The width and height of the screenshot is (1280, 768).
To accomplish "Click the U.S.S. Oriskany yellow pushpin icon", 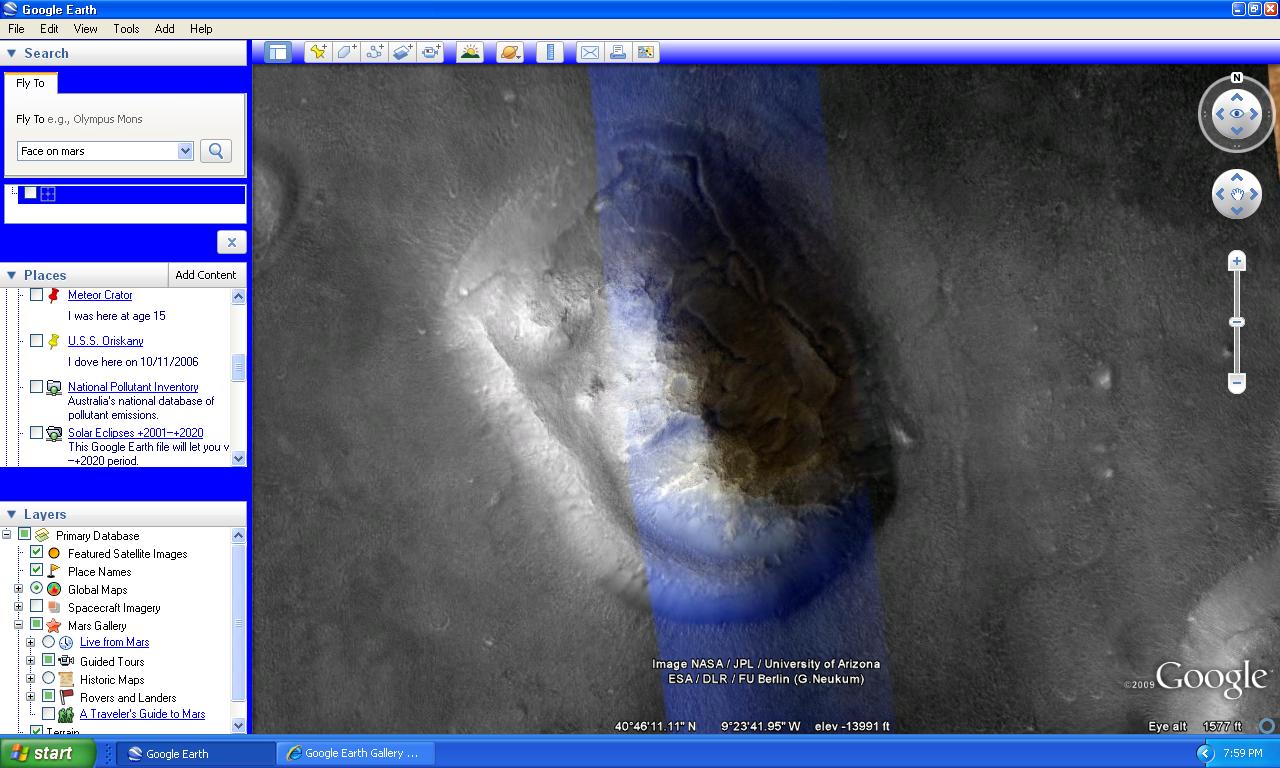I will [54, 341].
